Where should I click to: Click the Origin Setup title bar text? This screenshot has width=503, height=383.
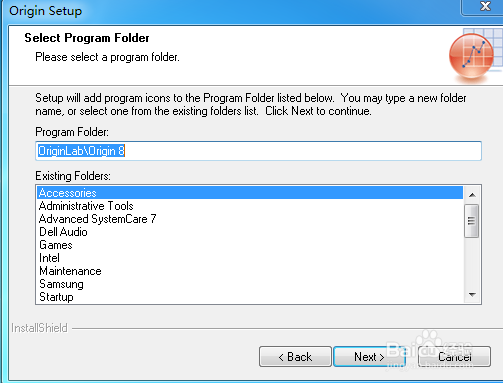click(x=45, y=11)
